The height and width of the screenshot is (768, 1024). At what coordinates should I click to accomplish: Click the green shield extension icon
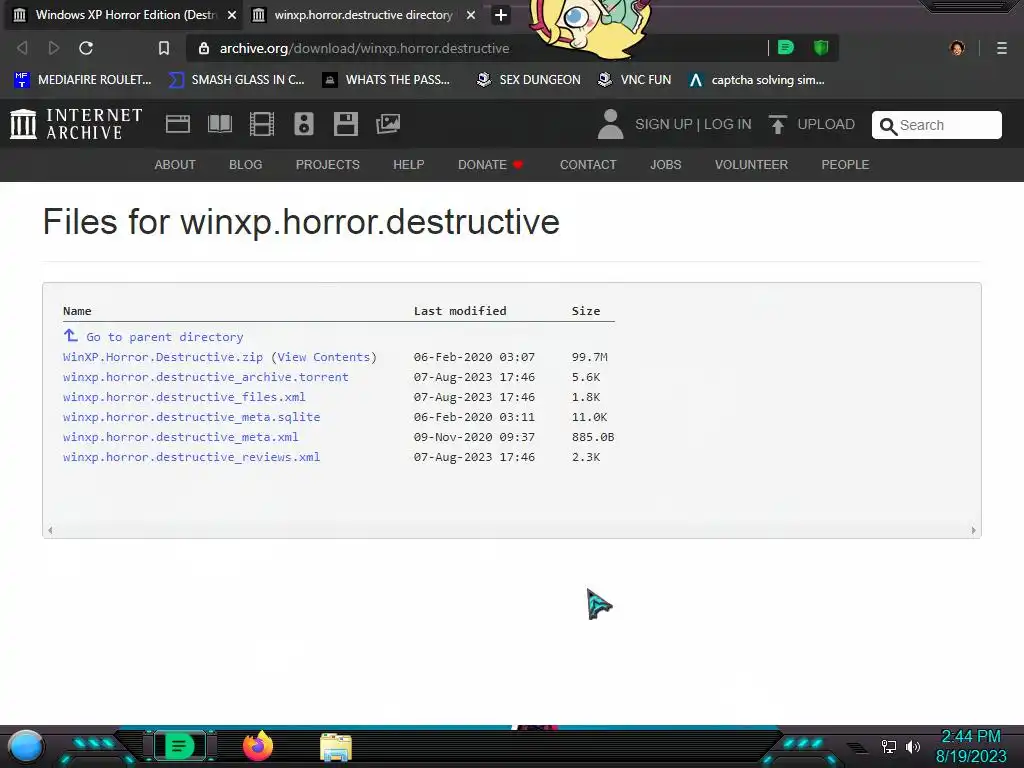pos(821,48)
